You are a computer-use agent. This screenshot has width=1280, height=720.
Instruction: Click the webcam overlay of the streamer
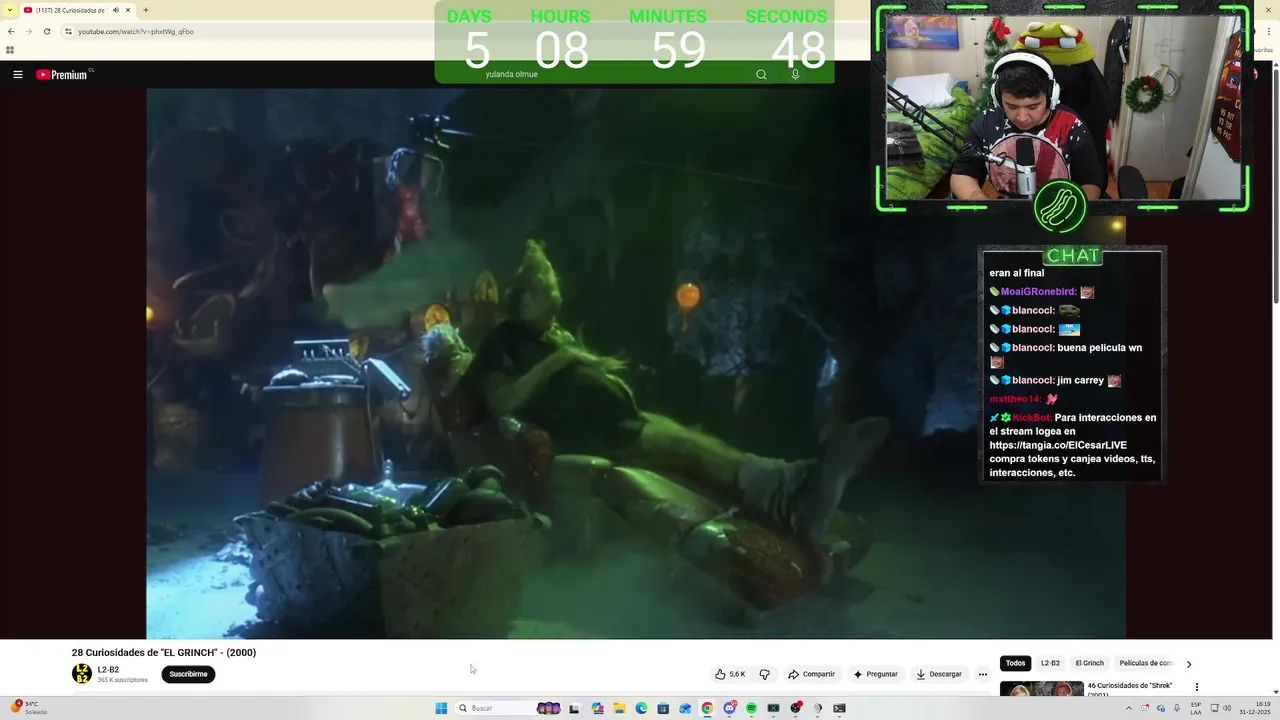click(x=1062, y=108)
